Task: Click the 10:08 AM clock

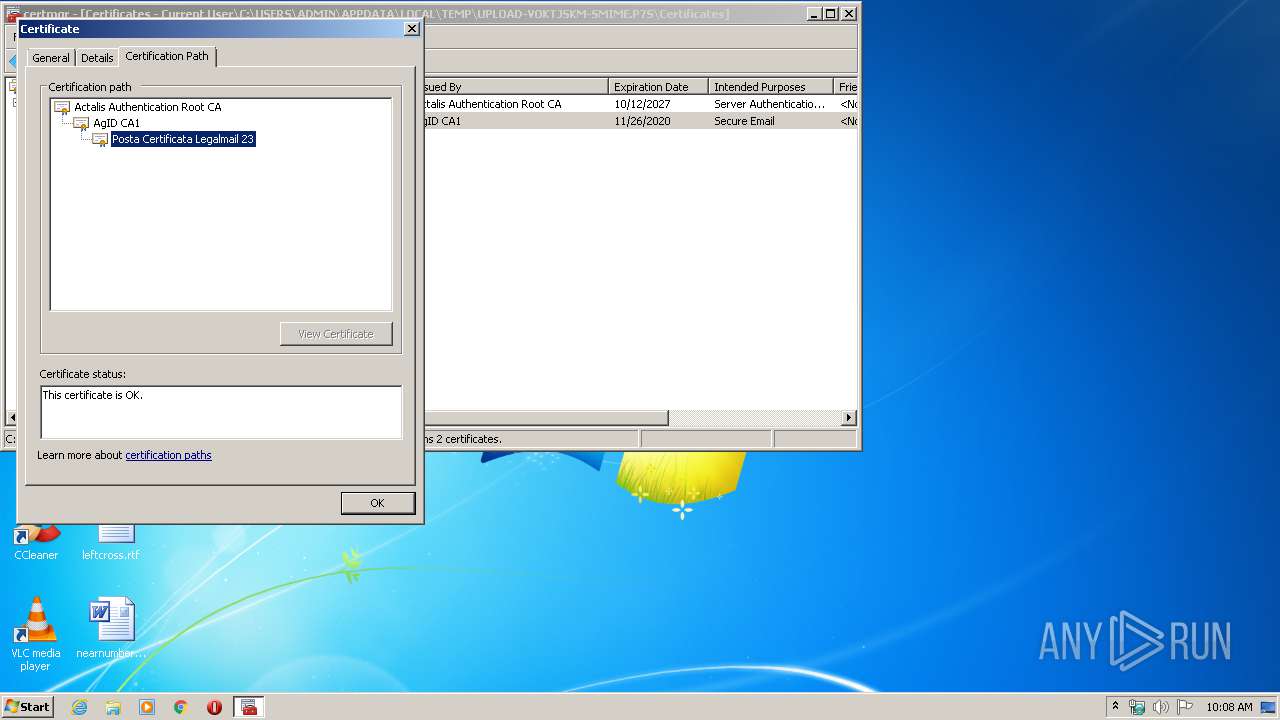Action: (1229, 707)
